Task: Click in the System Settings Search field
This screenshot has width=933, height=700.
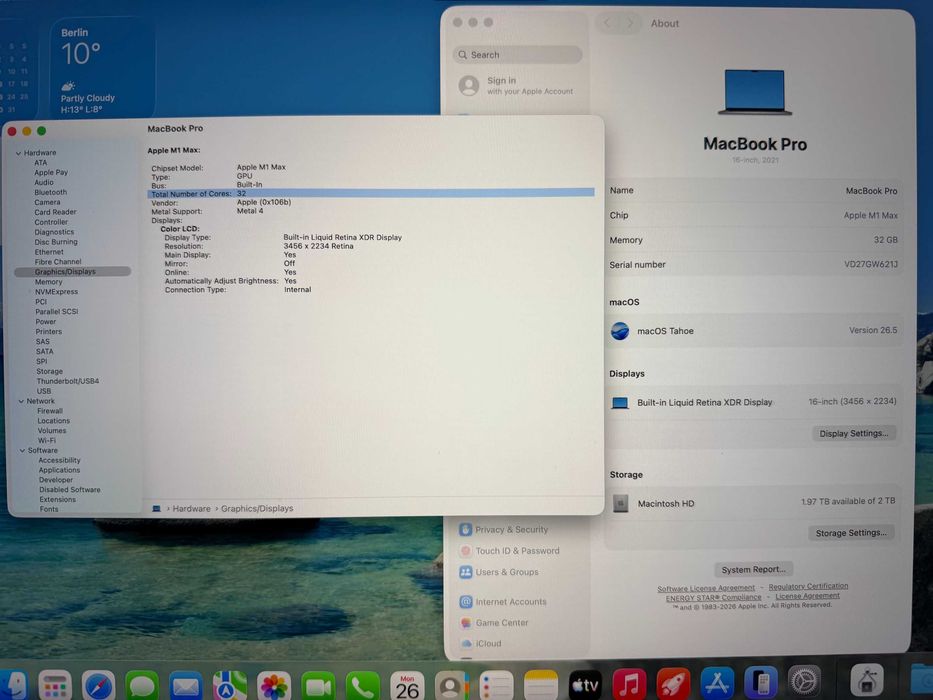Action: [517, 54]
